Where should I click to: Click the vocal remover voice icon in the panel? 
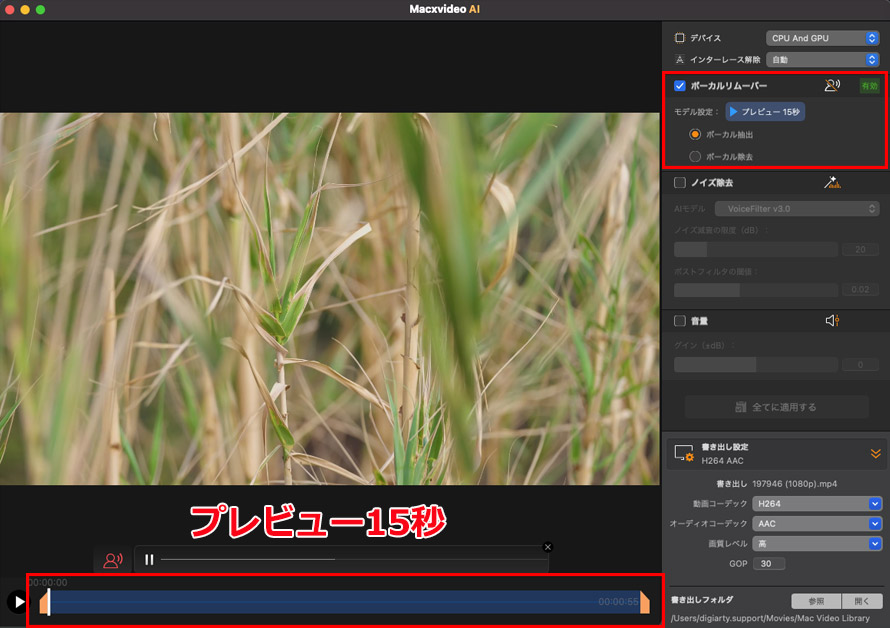pyautogui.click(x=831, y=86)
